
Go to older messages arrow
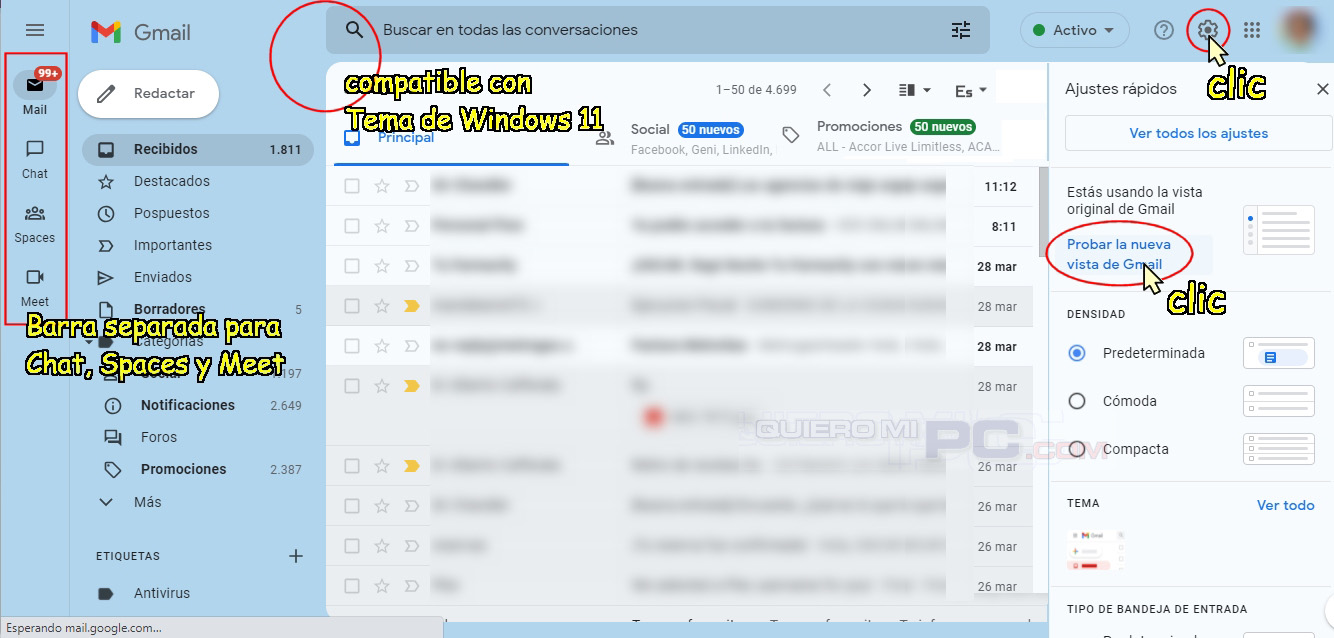(867, 90)
